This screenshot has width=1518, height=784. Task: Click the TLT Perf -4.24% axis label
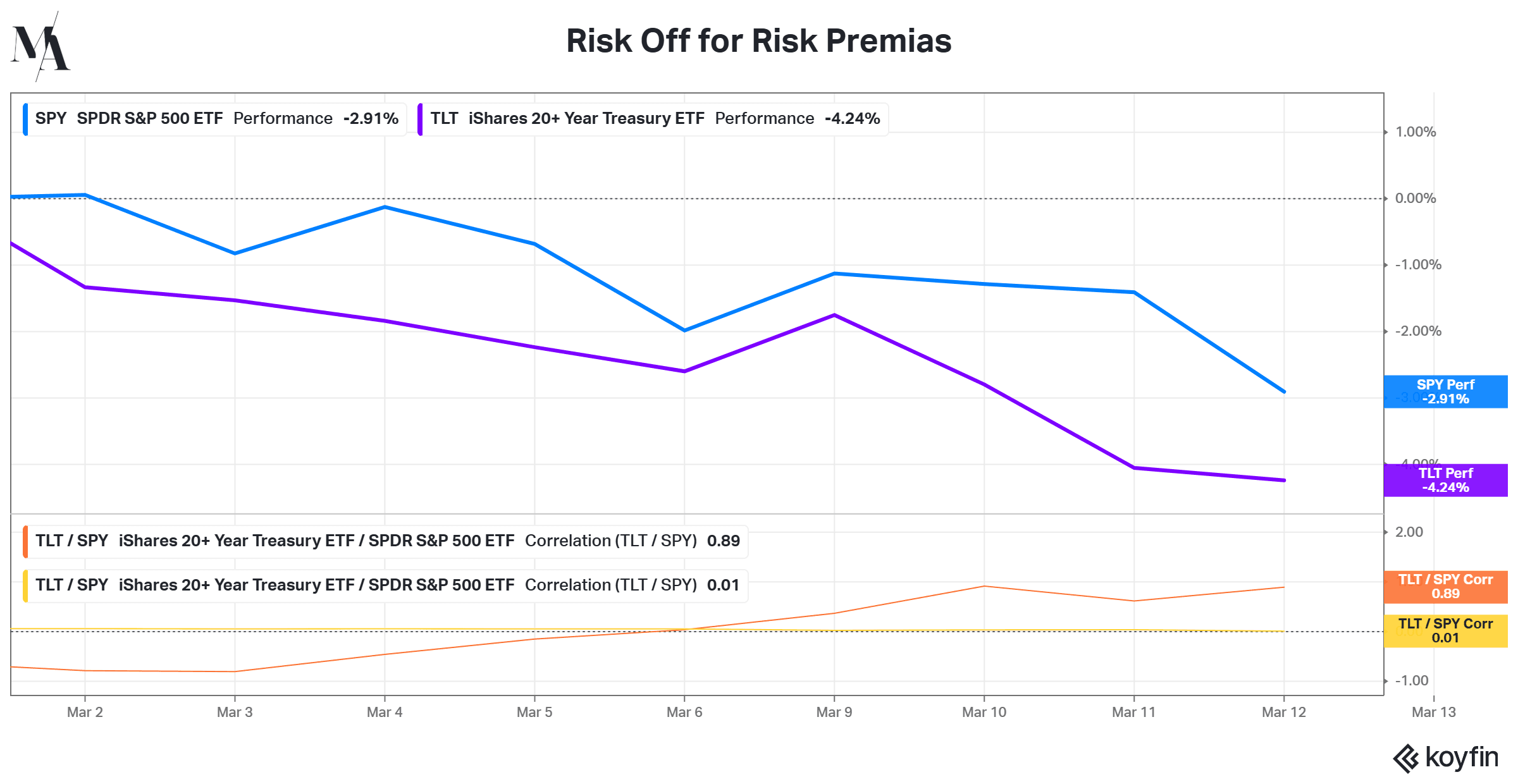click(1445, 481)
